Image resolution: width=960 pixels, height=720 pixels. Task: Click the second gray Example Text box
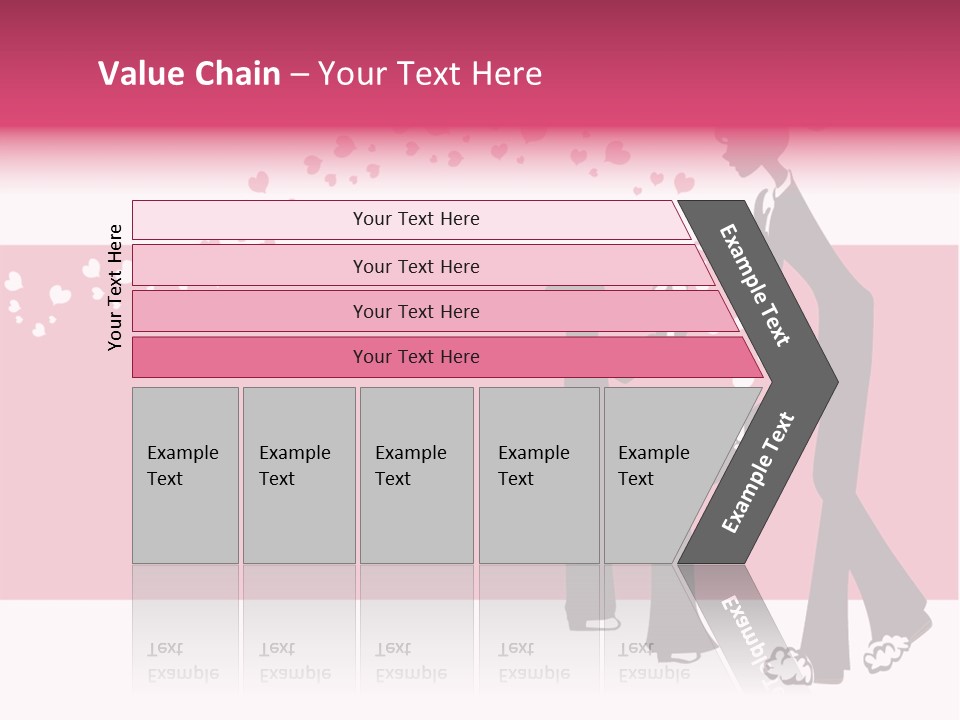point(299,475)
